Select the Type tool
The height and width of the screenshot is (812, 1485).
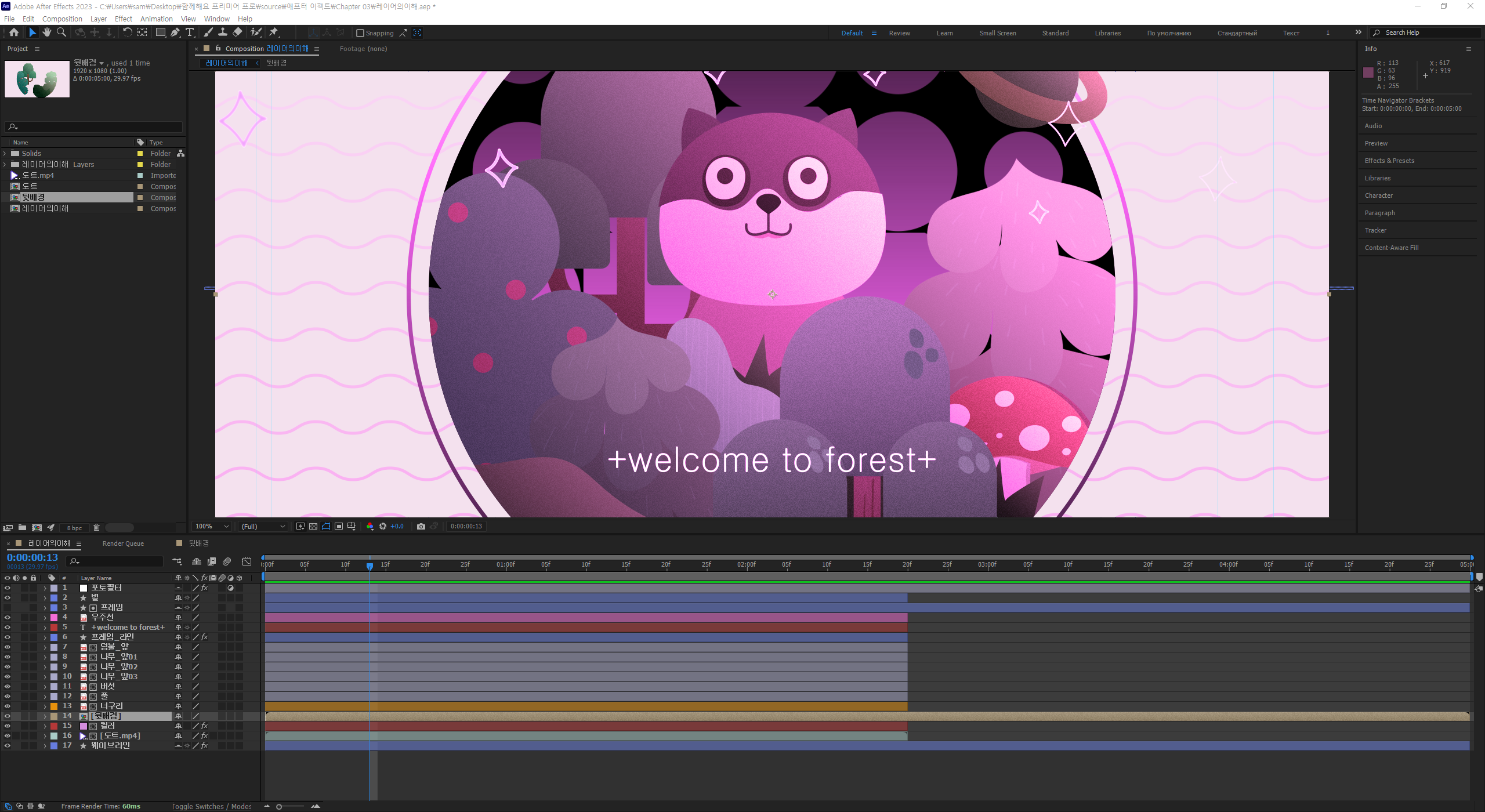190,32
